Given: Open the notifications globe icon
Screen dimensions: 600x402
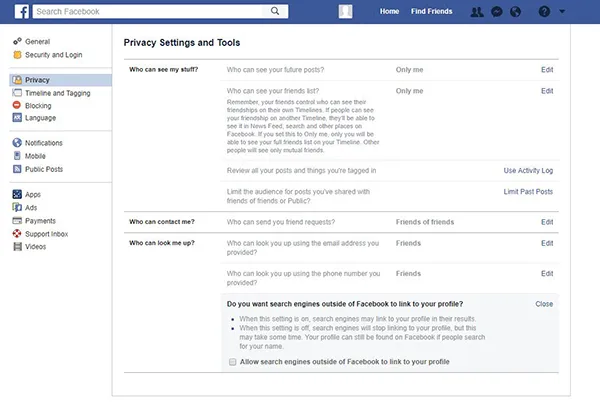Looking at the screenshot, I should (515, 12).
